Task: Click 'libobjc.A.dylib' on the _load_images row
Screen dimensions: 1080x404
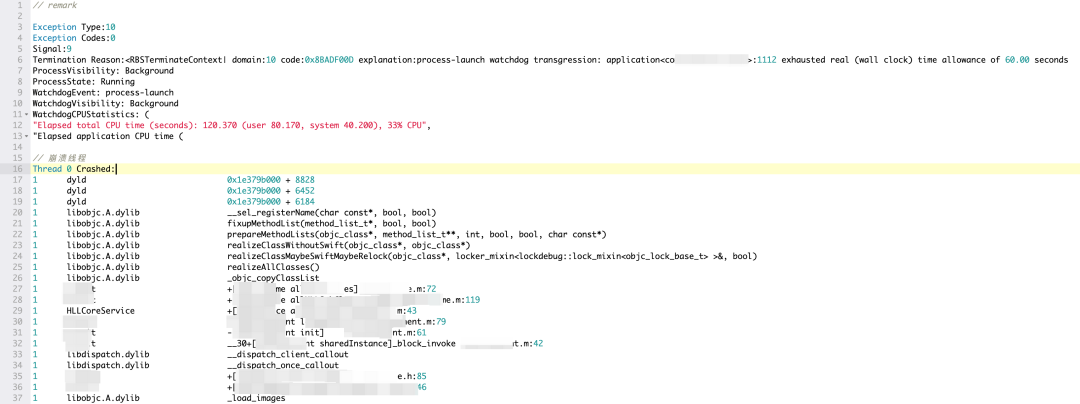Action: click(103, 400)
